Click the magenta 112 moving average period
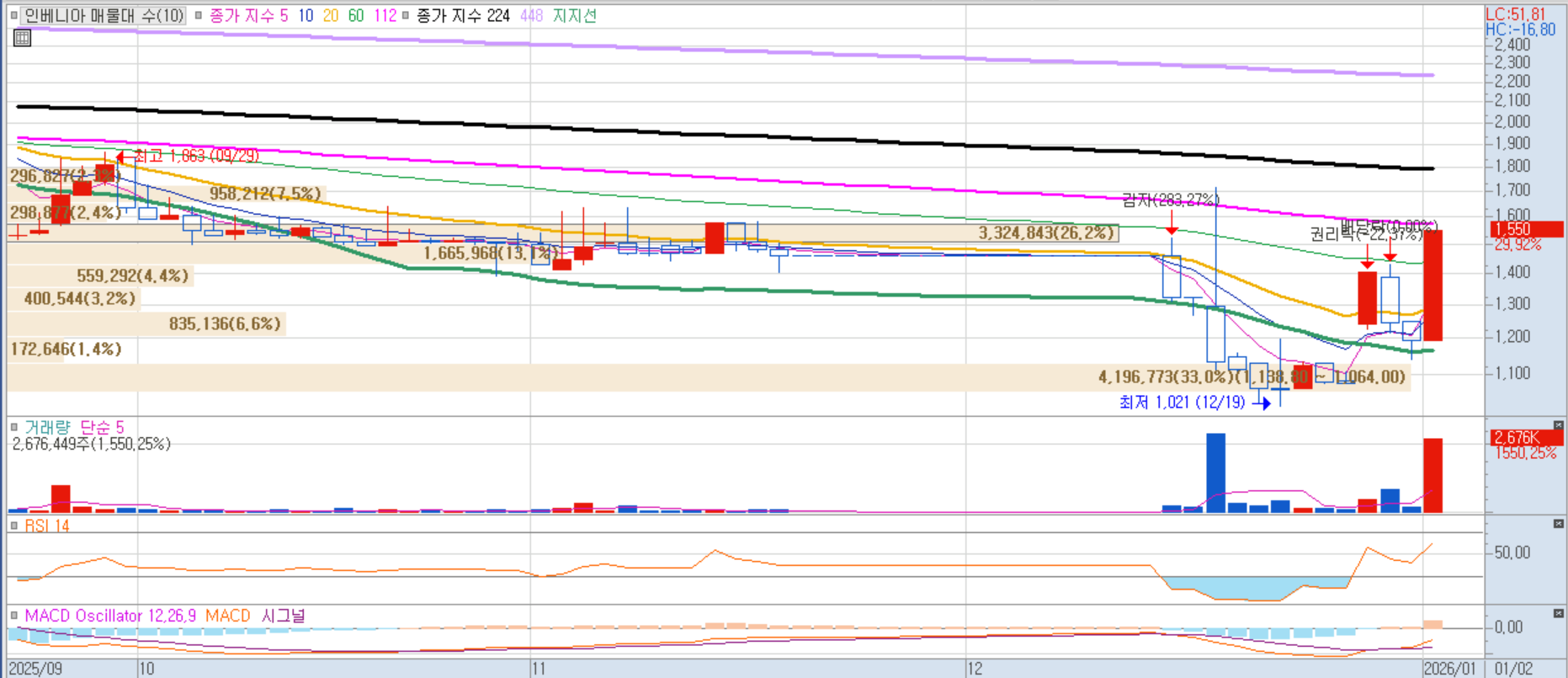Viewport: 1568px width, 678px height. coord(385,15)
